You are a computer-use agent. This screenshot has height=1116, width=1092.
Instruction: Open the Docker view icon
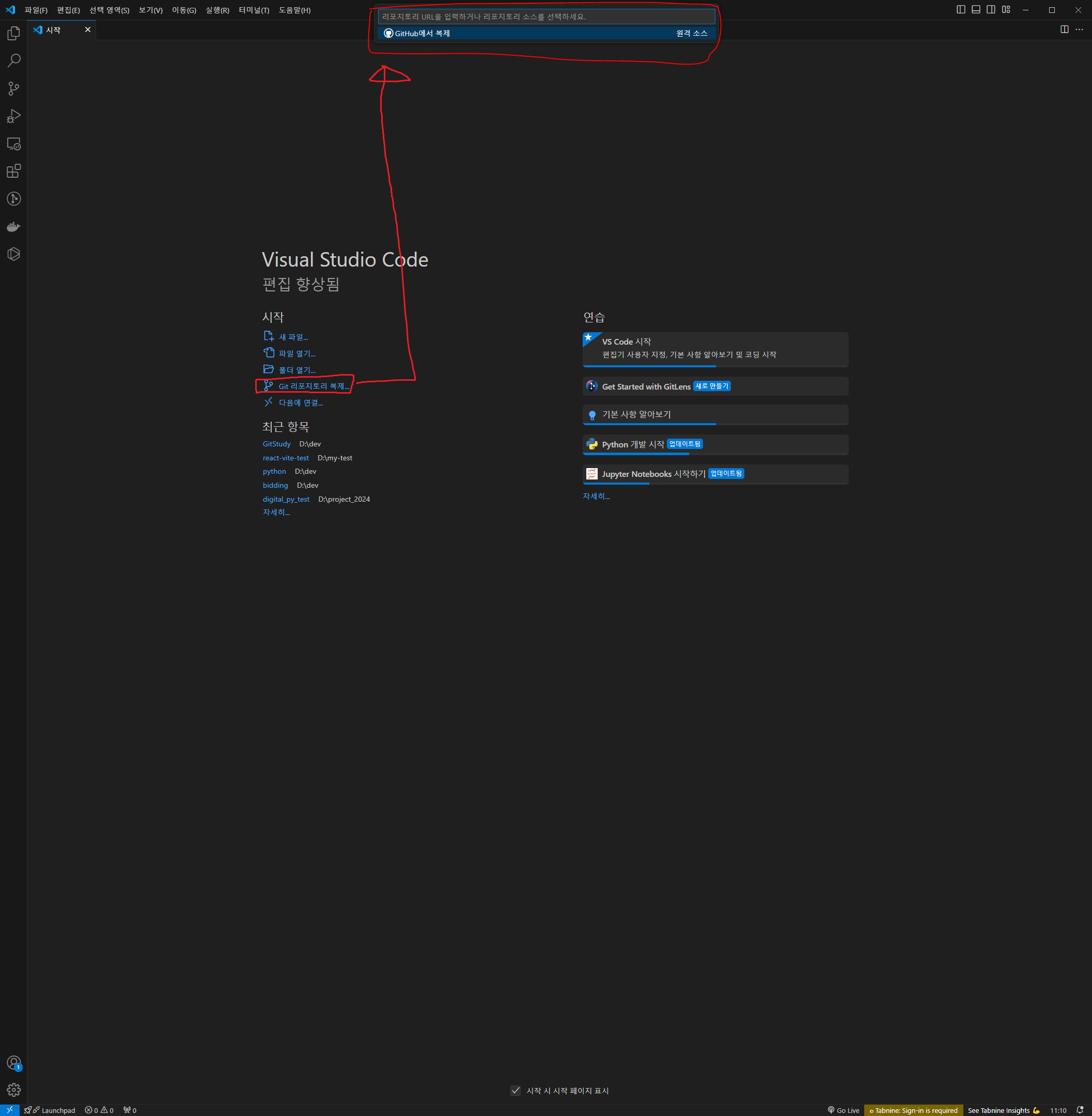(14, 226)
